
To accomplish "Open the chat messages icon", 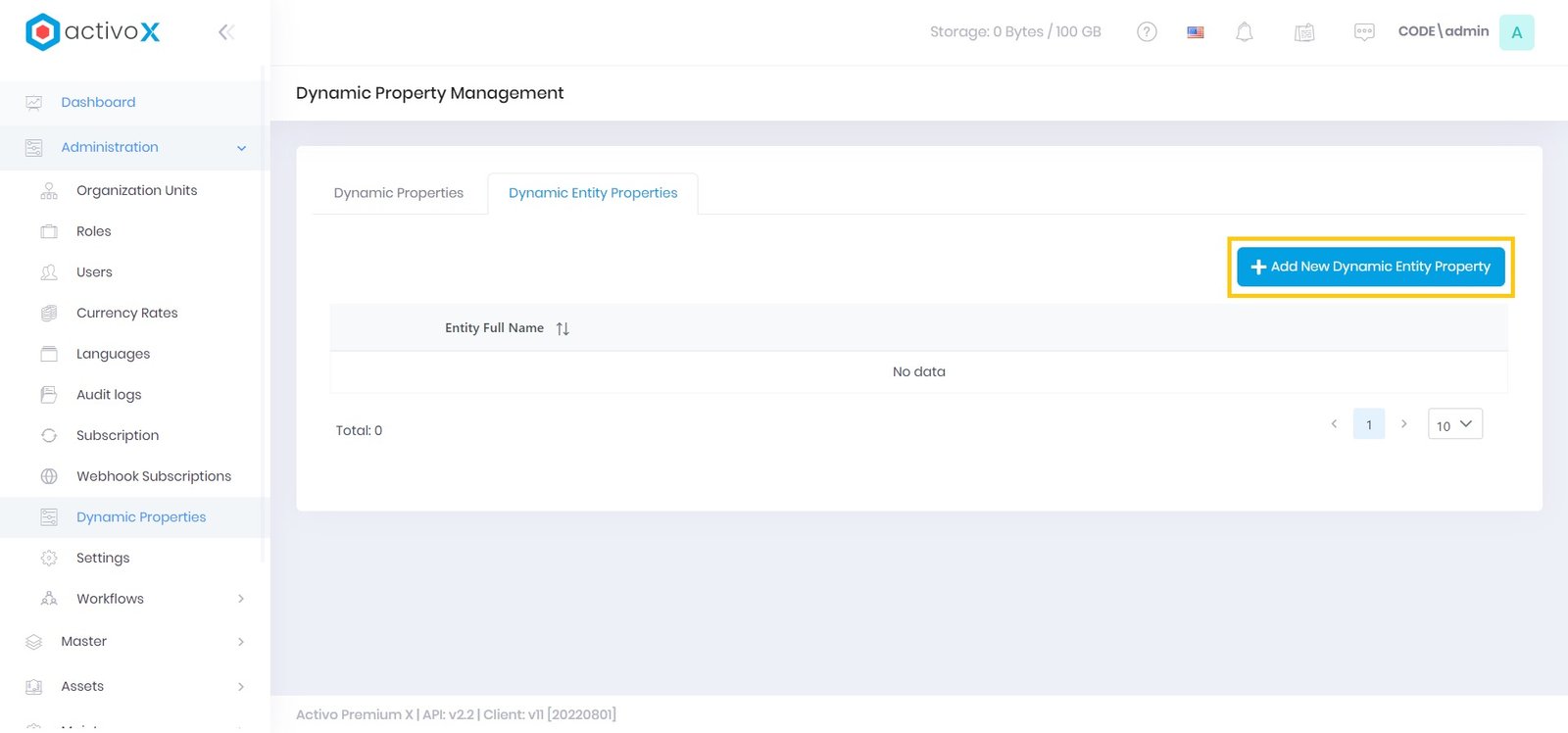I will click(x=1364, y=32).
